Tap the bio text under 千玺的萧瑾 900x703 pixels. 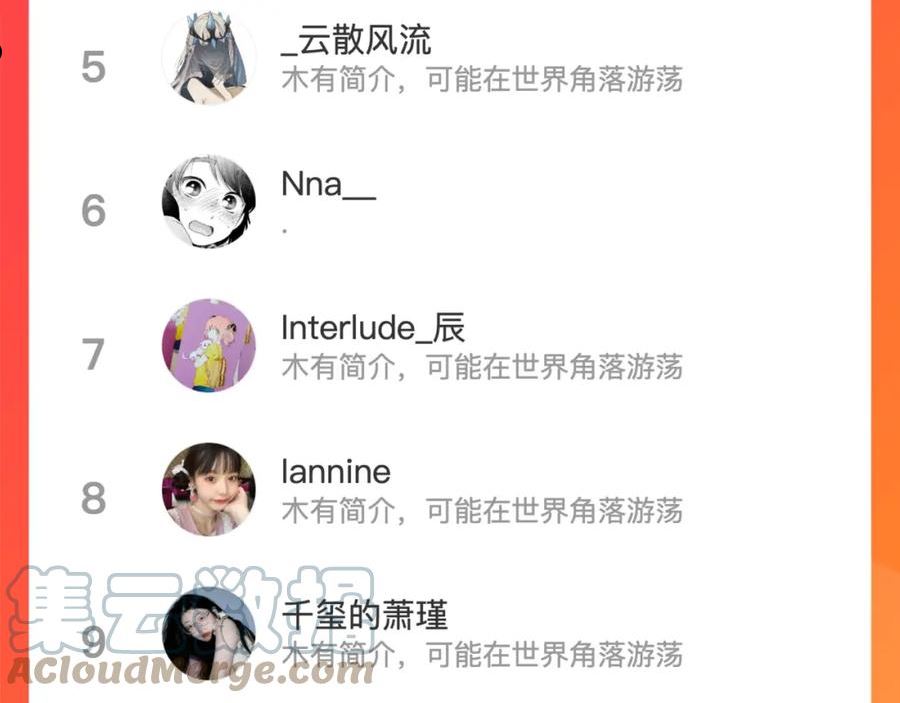click(x=482, y=655)
